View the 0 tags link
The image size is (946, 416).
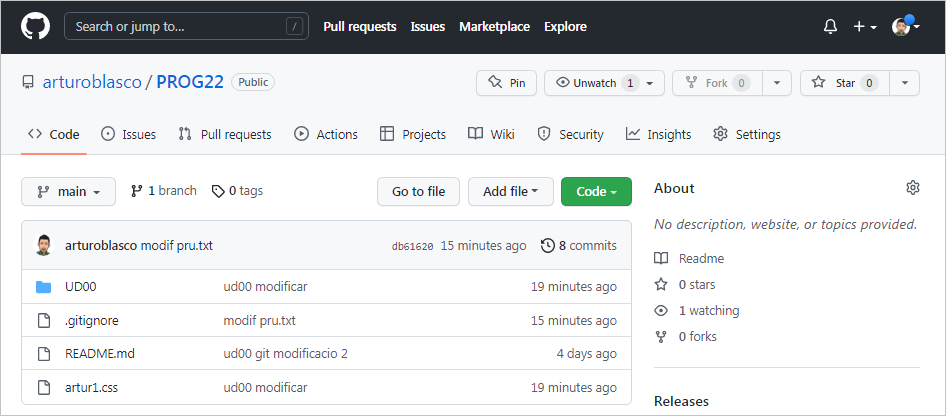[x=237, y=191]
